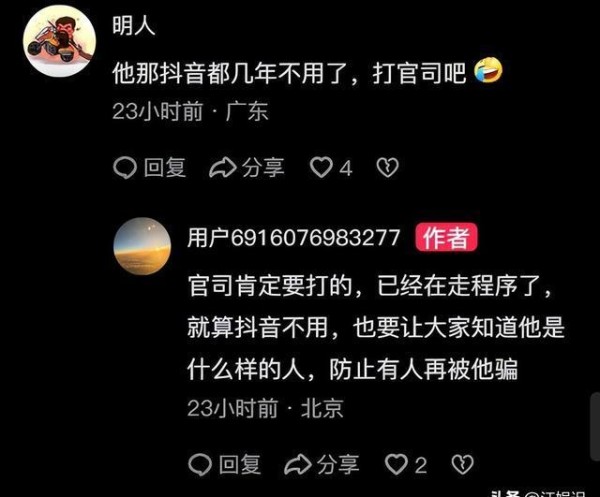Like 明人's comment with the heart icon
600x497 pixels.
321,168
